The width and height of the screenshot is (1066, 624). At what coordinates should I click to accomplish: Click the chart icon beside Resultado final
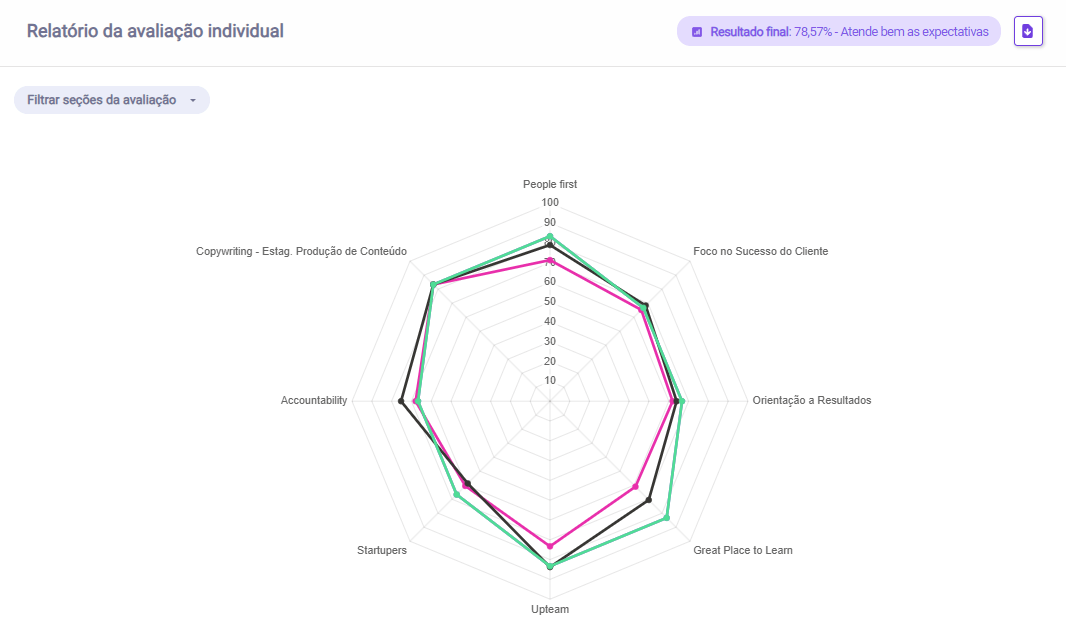(697, 32)
